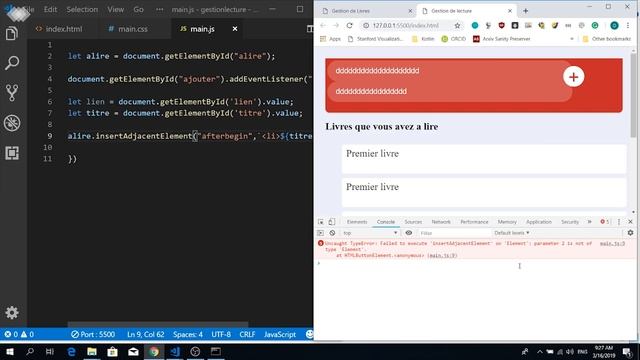Click the round plus add button
Screen dimensions: 640x360
[573, 77]
